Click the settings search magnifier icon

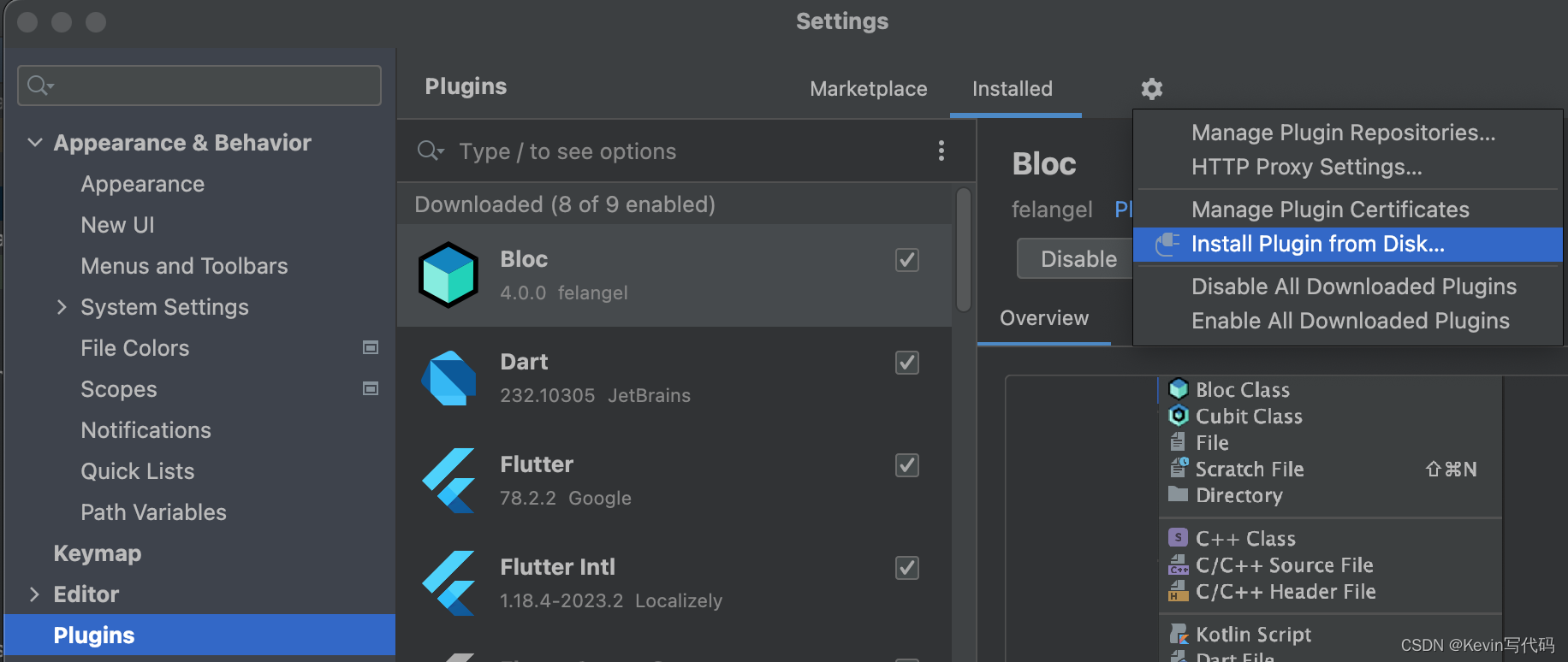pos(40,86)
